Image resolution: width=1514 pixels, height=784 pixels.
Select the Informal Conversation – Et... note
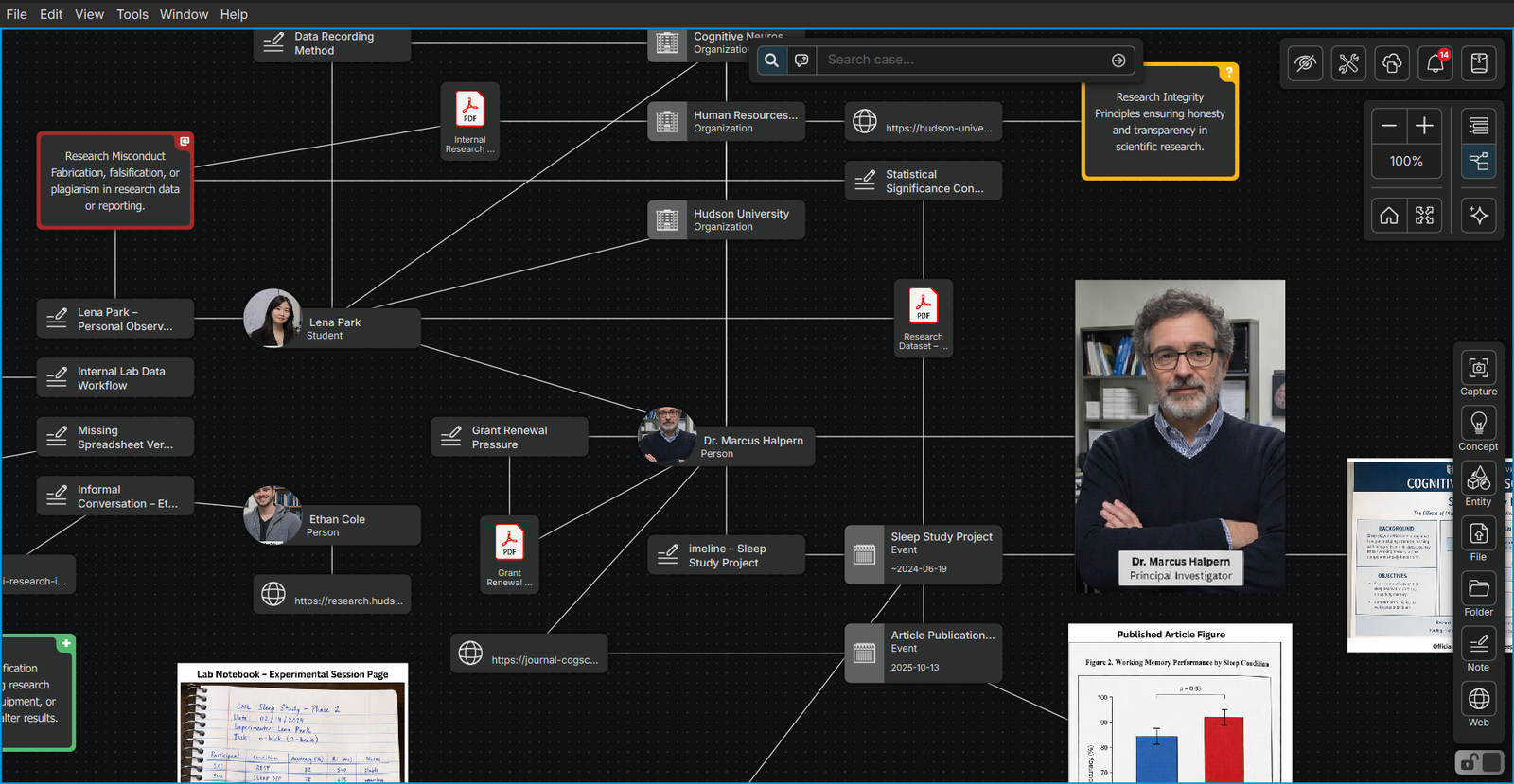pyautogui.click(x=115, y=496)
